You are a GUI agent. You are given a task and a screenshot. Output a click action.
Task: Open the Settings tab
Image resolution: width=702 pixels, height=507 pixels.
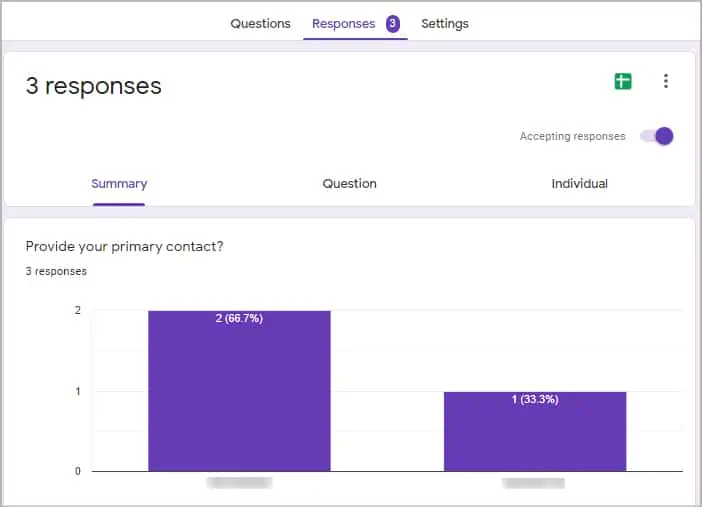coord(445,23)
